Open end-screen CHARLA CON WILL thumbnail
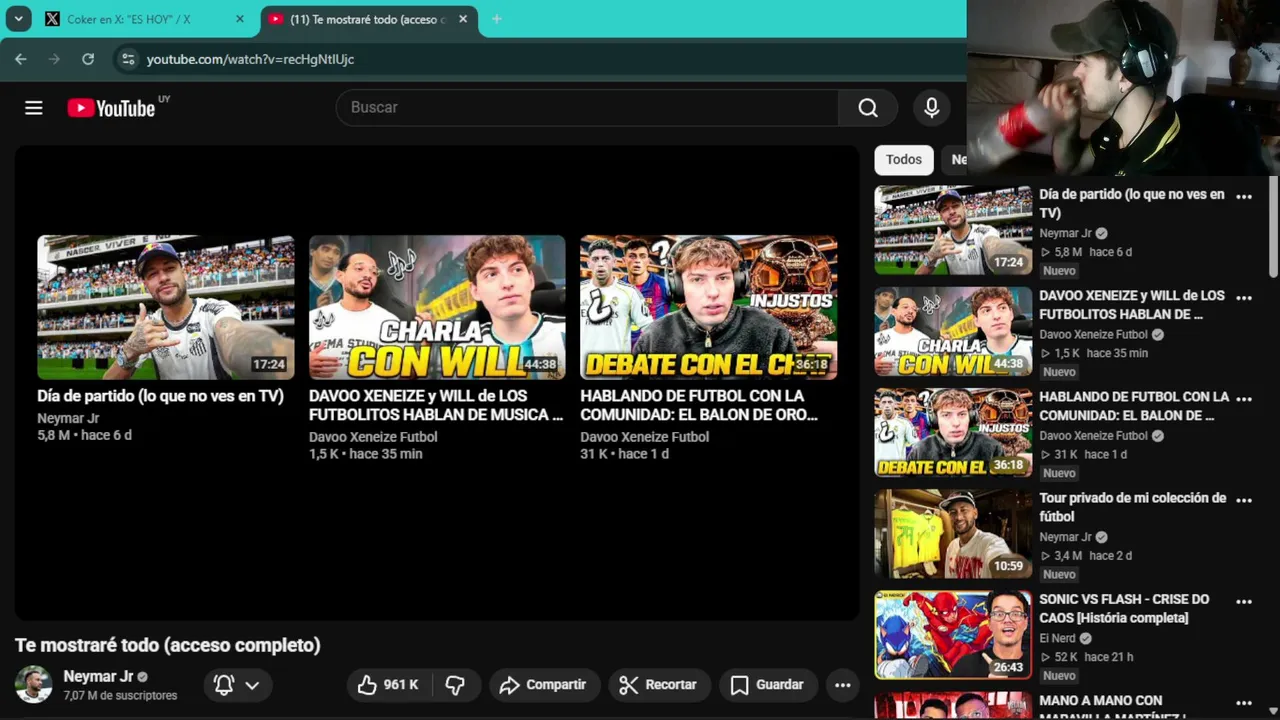Image resolution: width=1280 pixels, height=720 pixels. (x=437, y=307)
